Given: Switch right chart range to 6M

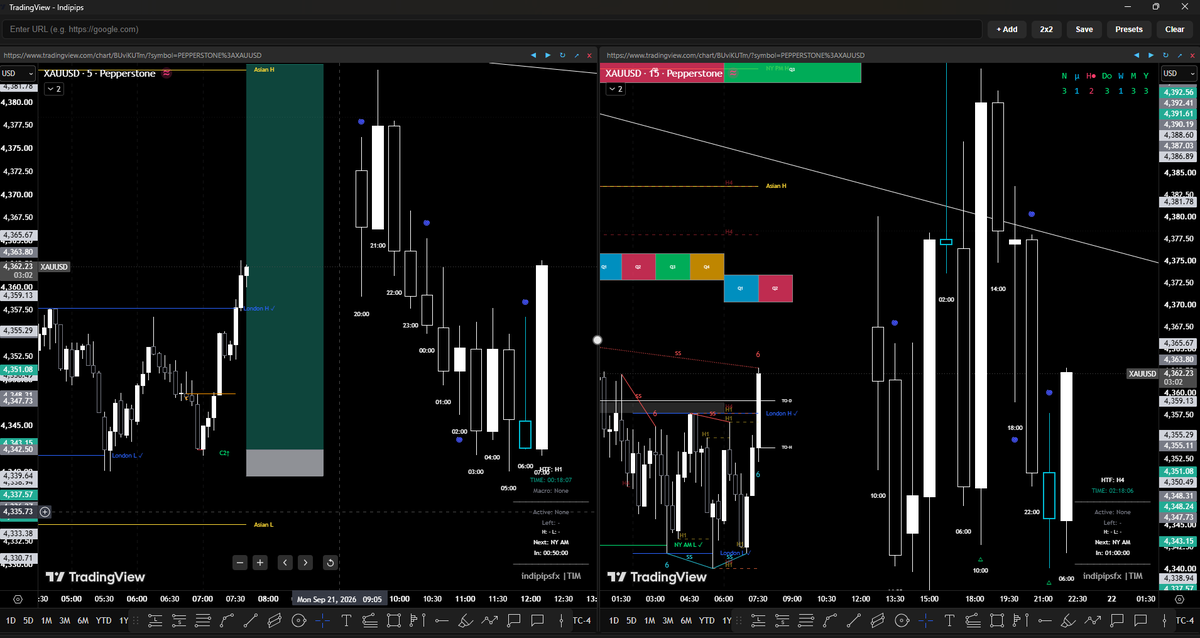Looking at the screenshot, I should coord(686,621).
